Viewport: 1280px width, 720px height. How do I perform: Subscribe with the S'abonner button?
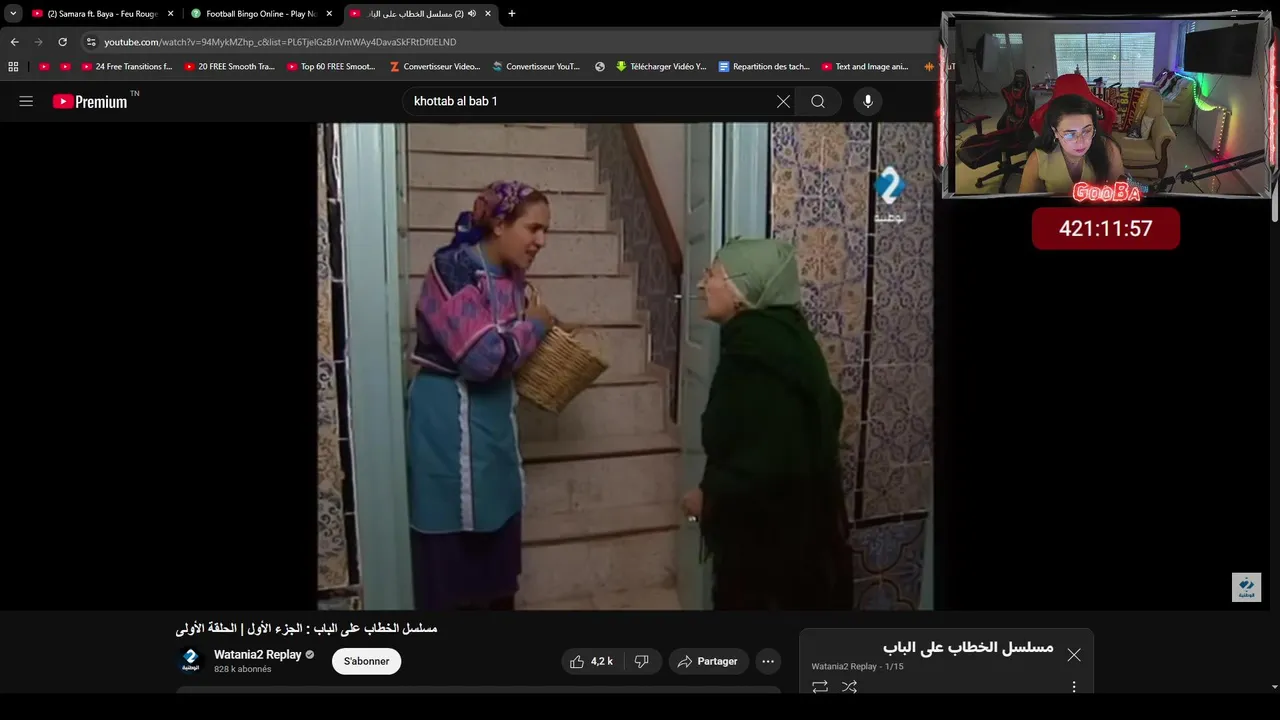[366, 661]
